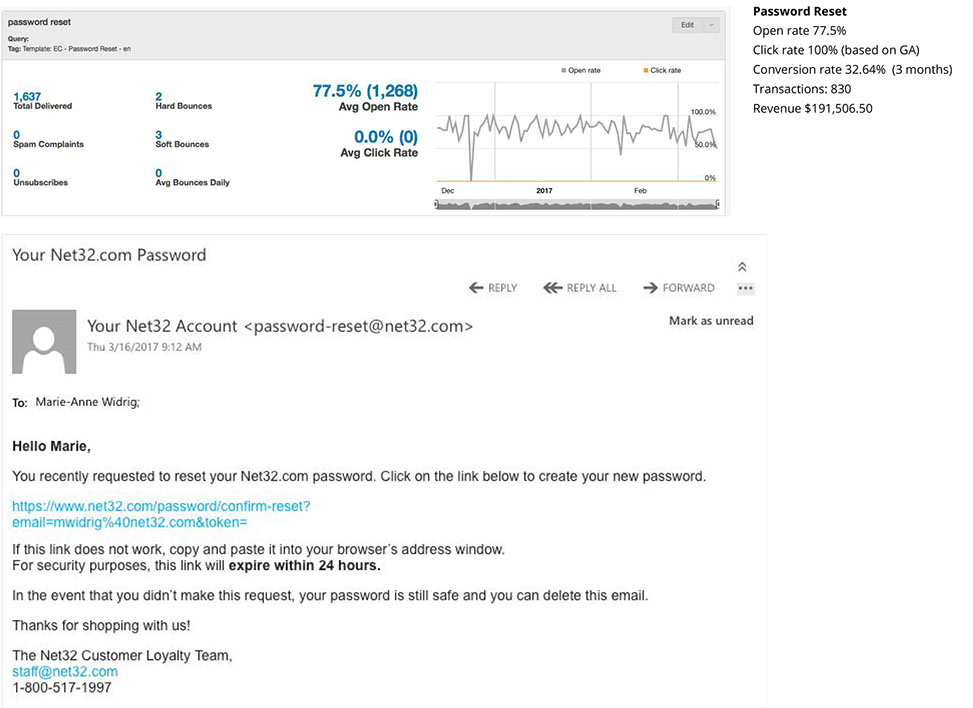The image size is (973, 708).
Task: Select recipient Marie-Anne Widrig
Action: [87, 402]
